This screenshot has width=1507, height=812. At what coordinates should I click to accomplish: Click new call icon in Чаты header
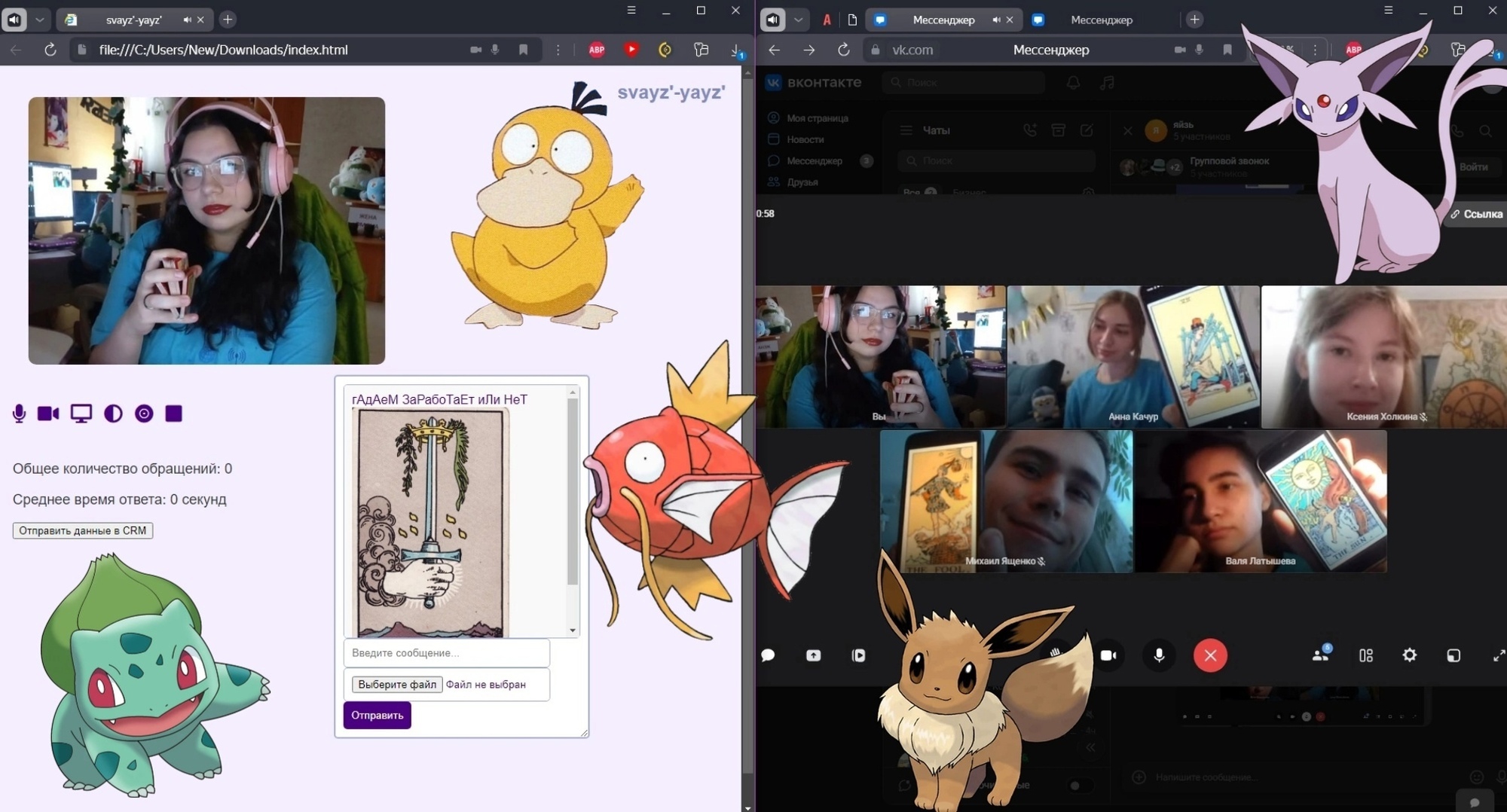1030,130
